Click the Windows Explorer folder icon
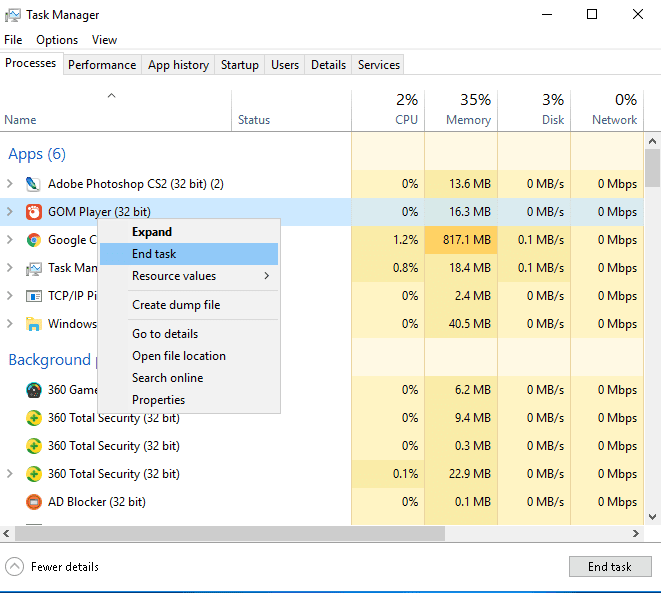 33,324
